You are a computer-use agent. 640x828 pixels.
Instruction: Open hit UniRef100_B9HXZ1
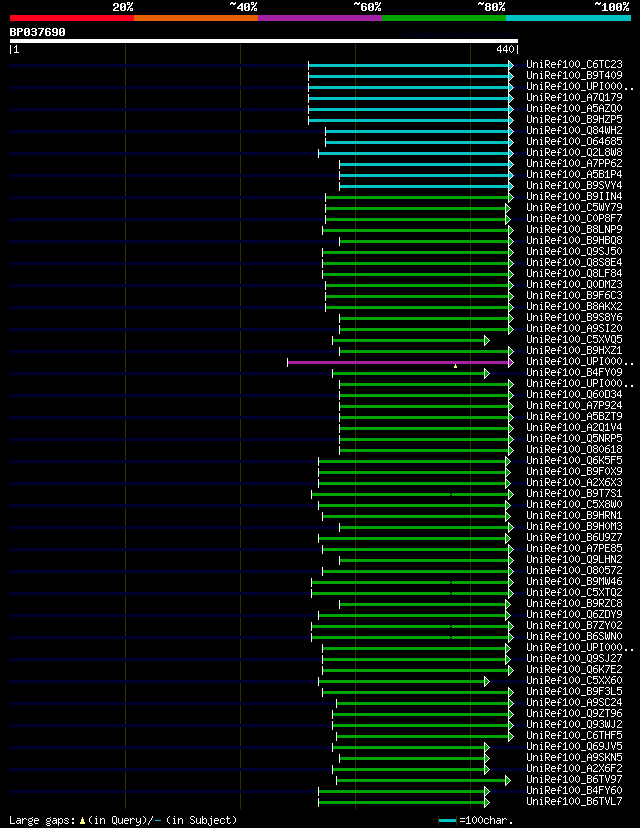575,350
